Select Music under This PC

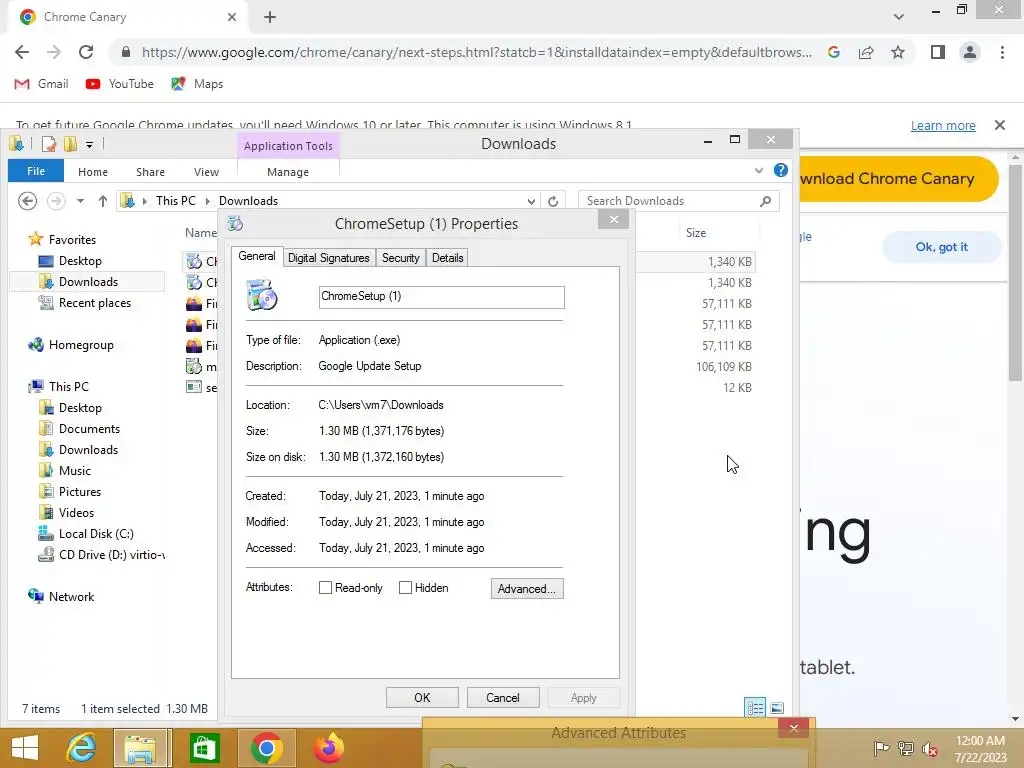pyautogui.click(x=74, y=470)
